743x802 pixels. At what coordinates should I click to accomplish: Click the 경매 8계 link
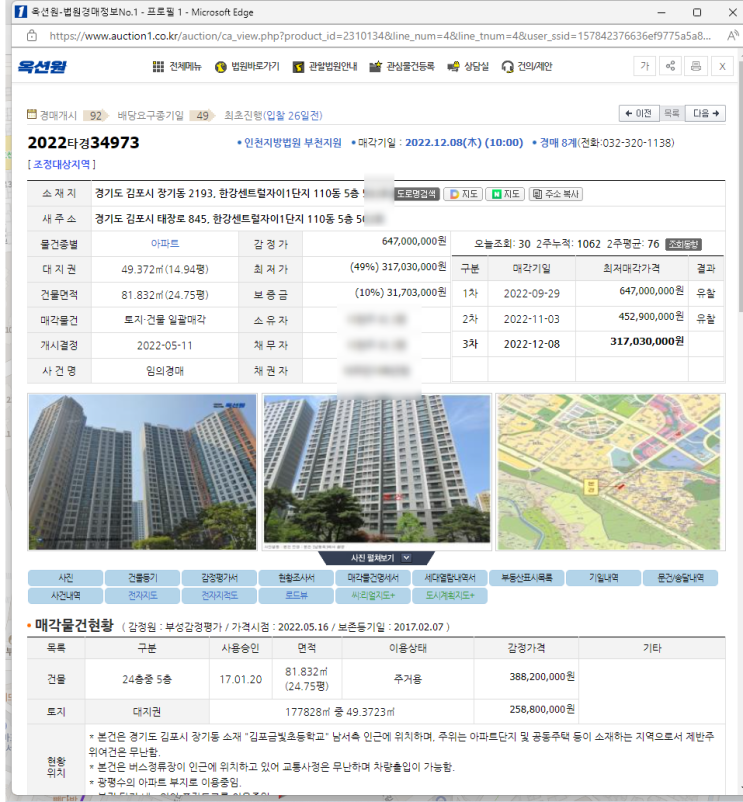[558, 143]
